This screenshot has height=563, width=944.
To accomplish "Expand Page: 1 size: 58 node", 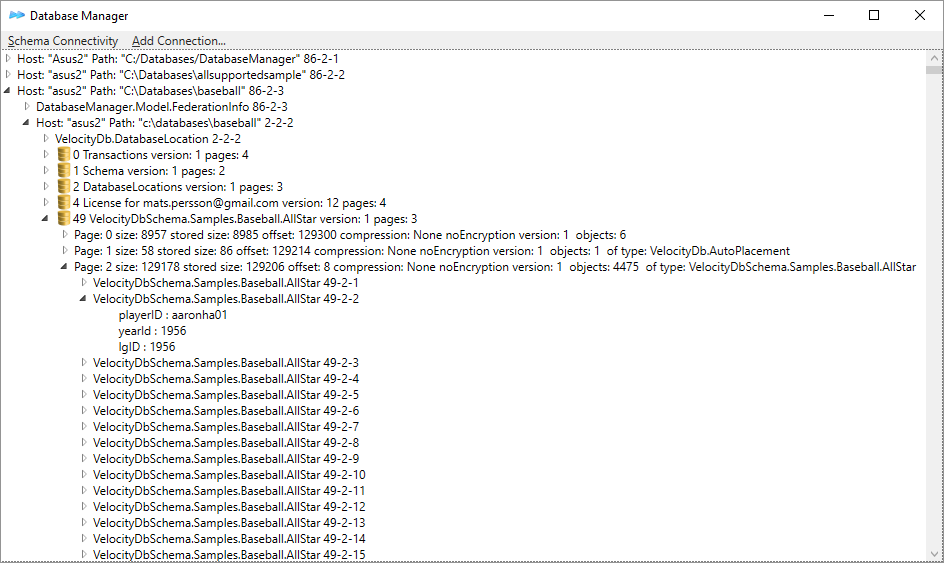I will pyautogui.click(x=65, y=250).
